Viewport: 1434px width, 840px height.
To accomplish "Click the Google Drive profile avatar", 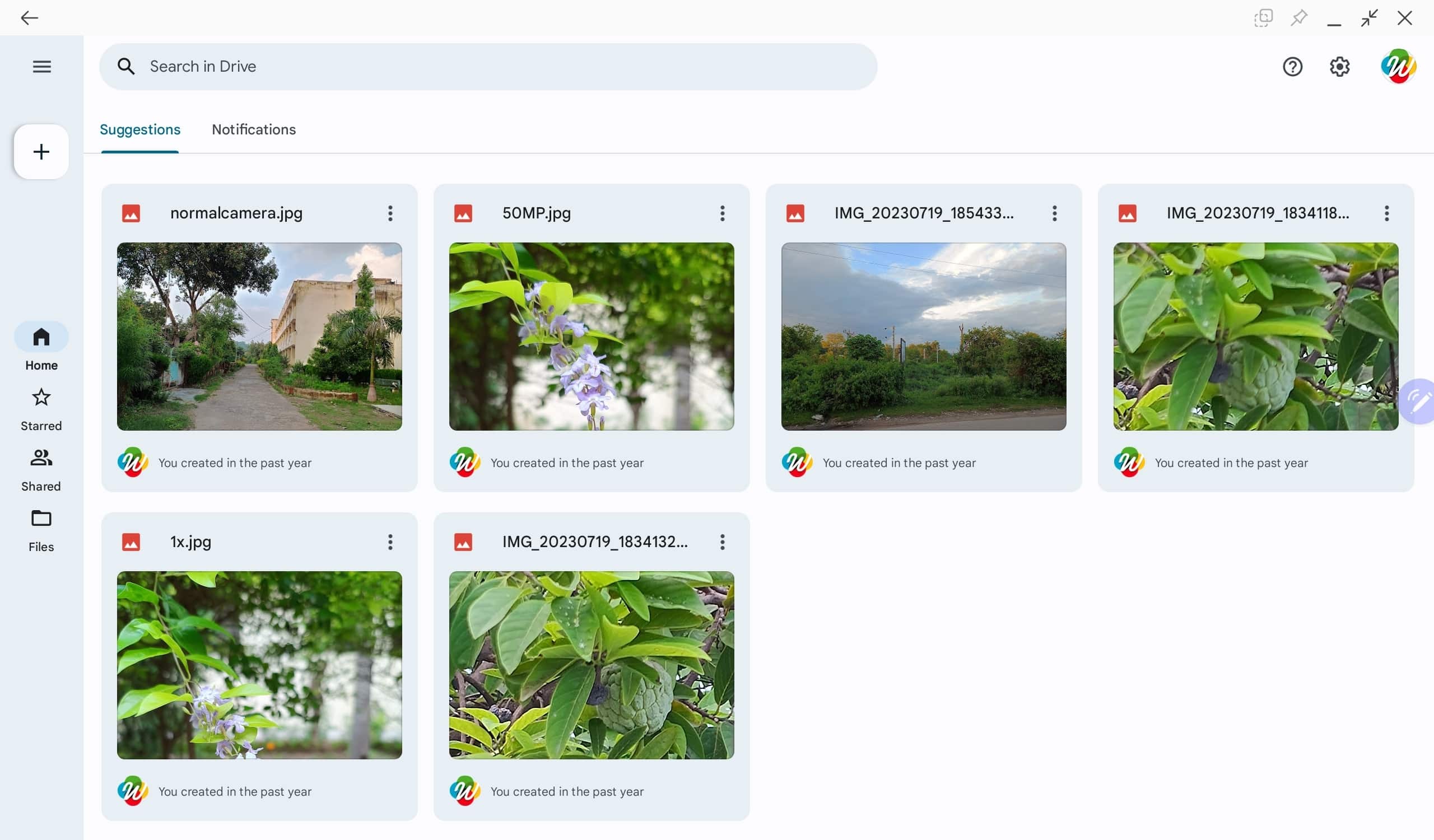I will [x=1398, y=66].
